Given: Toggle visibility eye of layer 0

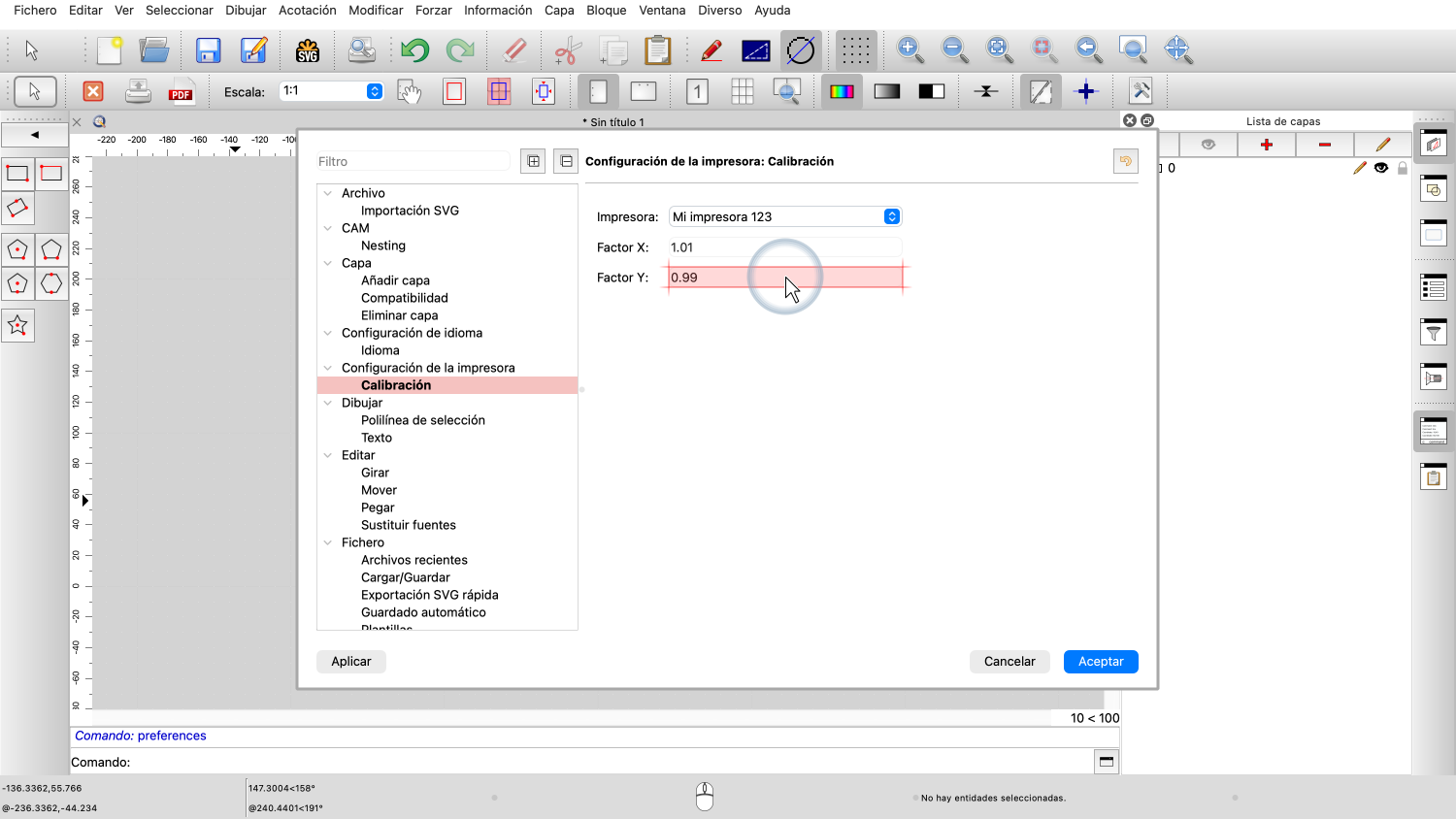Looking at the screenshot, I should point(1380,168).
